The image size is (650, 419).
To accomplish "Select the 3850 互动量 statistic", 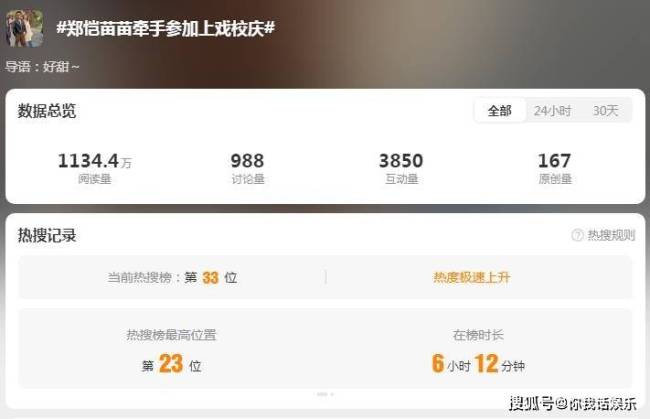I will coord(401,167).
